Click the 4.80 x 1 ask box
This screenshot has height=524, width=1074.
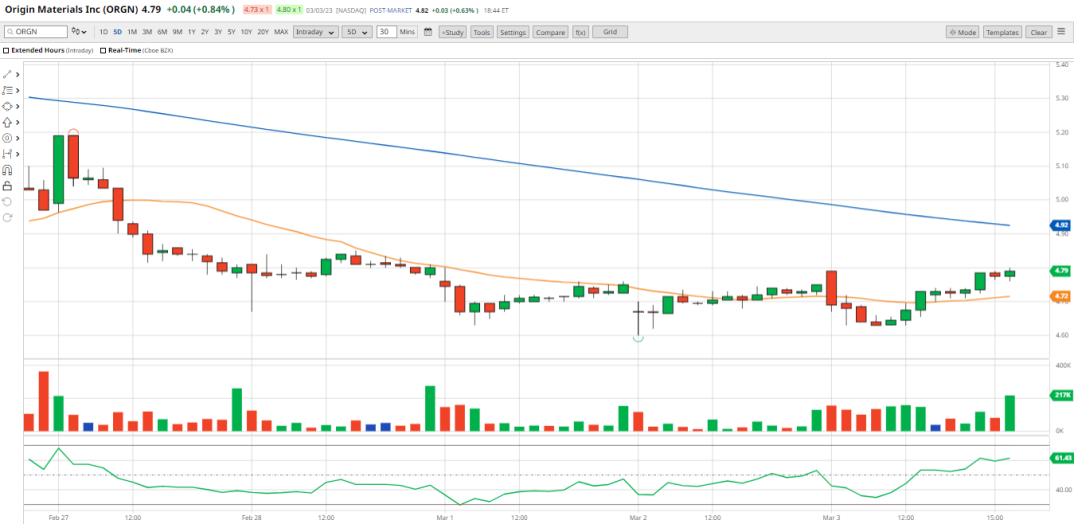(289, 10)
